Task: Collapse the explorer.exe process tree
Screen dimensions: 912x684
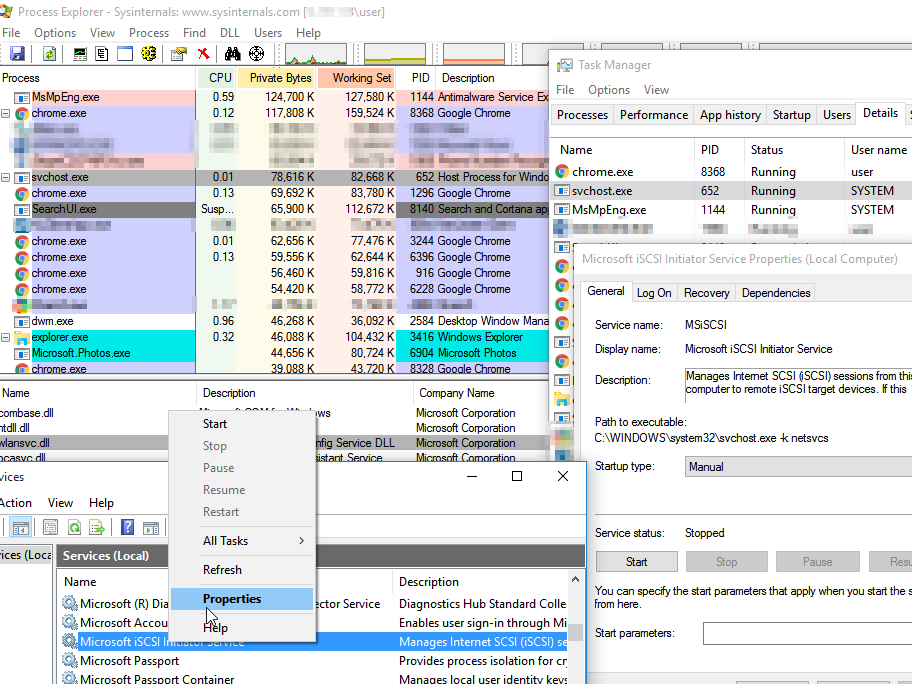Action: (x=5, y=337)
